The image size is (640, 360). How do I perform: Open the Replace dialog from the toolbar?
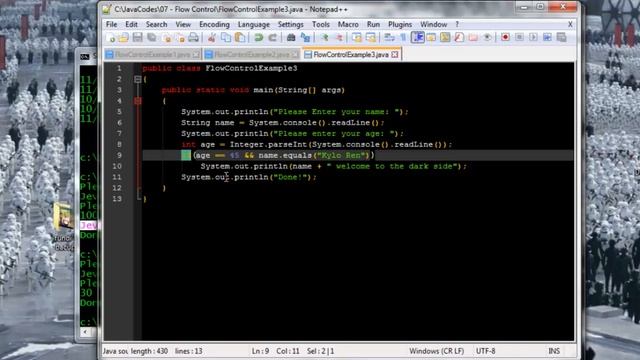click(305, 38)
